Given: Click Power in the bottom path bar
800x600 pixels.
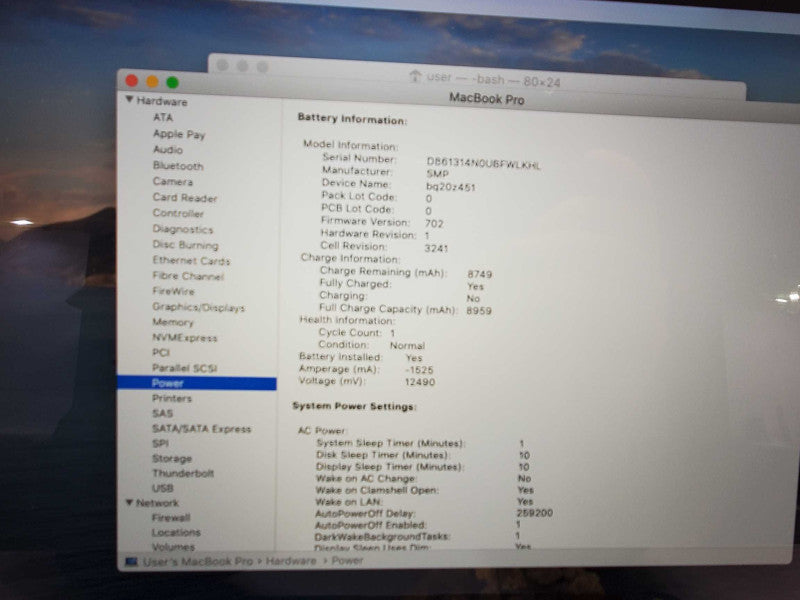Looking at the screenshot, I should click(x=347, y=560).
